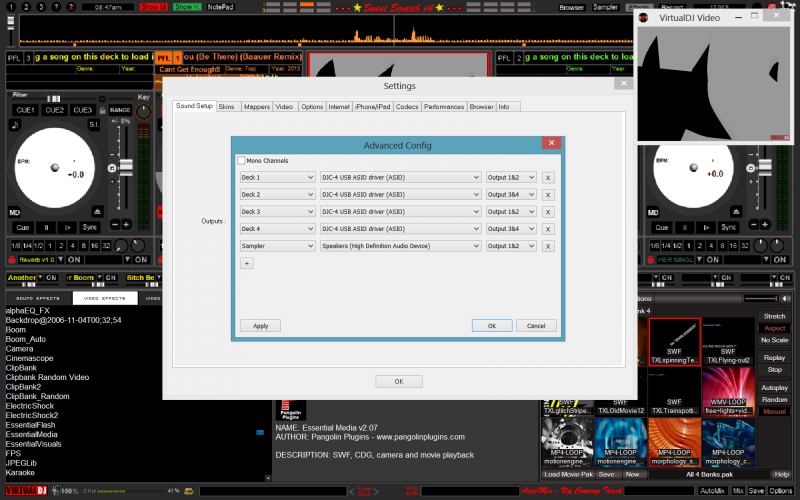Image resolution: width=800 pixels, height=500 pixels.
Task: Click the Key knob on left deck
Action: pyautogui.click(x=143, y=112)
